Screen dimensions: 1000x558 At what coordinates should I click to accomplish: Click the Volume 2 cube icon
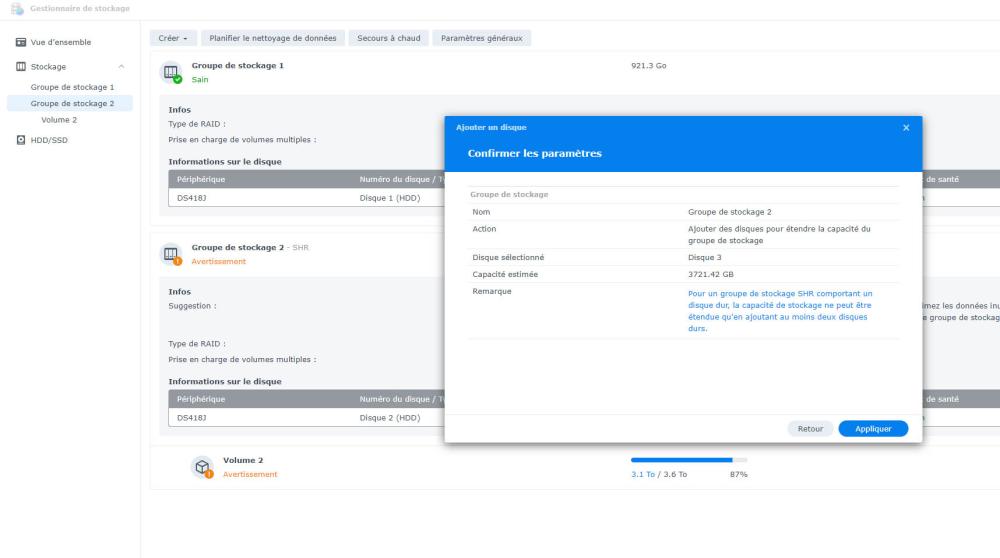tap(201, 467)
